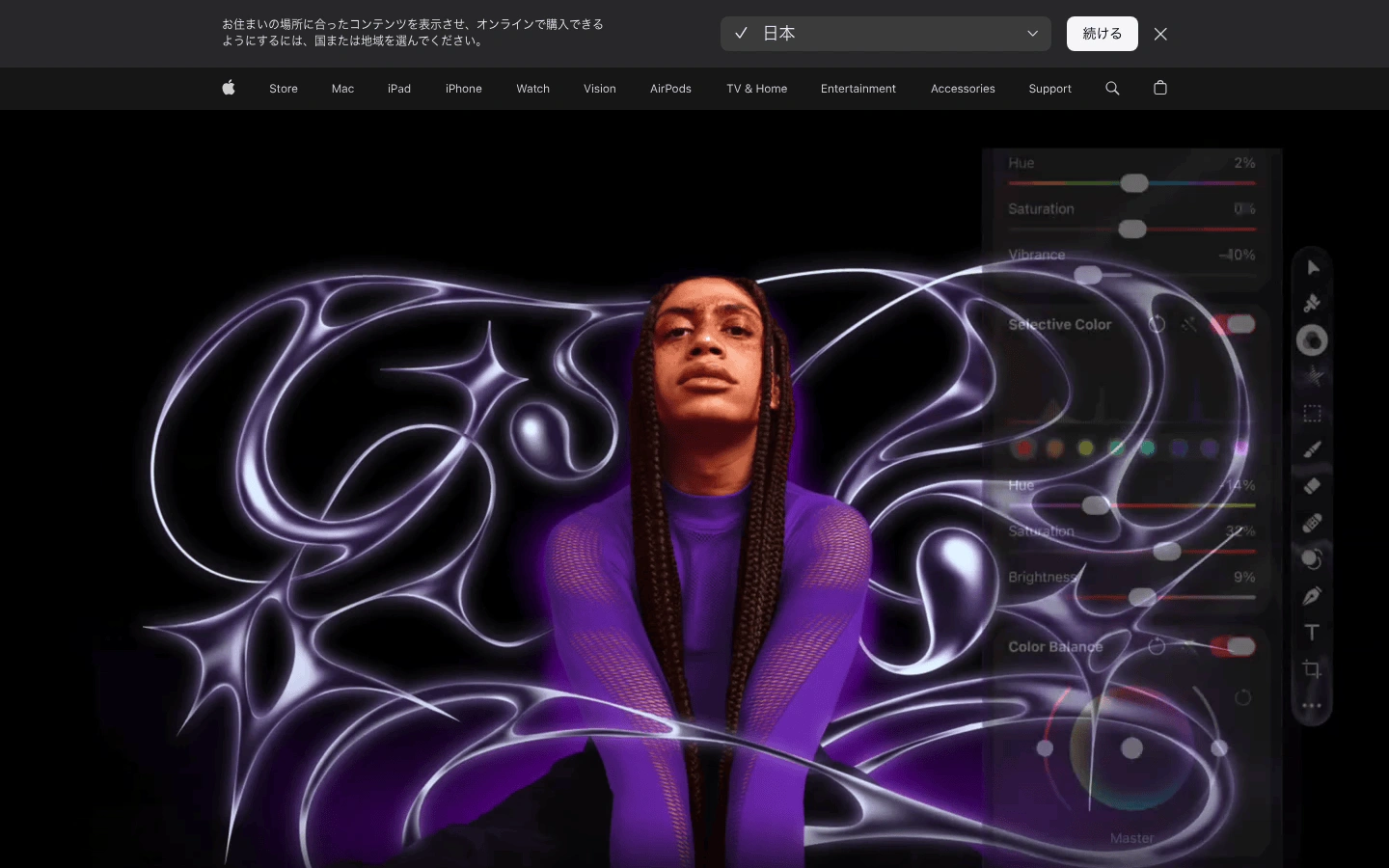The height and width of the screenshot is (868, 1389).
Task: Open the Mac menu item
Action: pos(342,88)
